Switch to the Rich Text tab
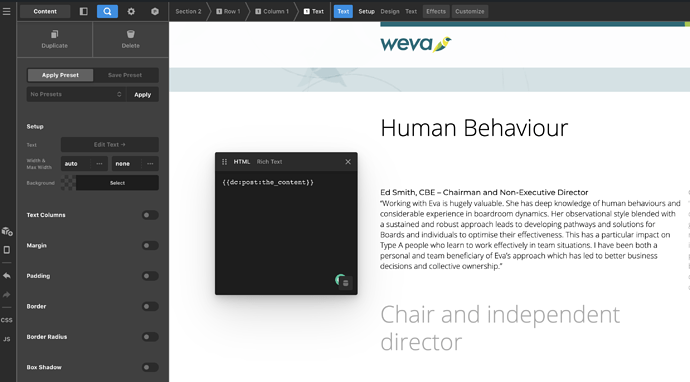Image resolution: width=690 pixels, height=382 pixels. (x=269, y=162)
